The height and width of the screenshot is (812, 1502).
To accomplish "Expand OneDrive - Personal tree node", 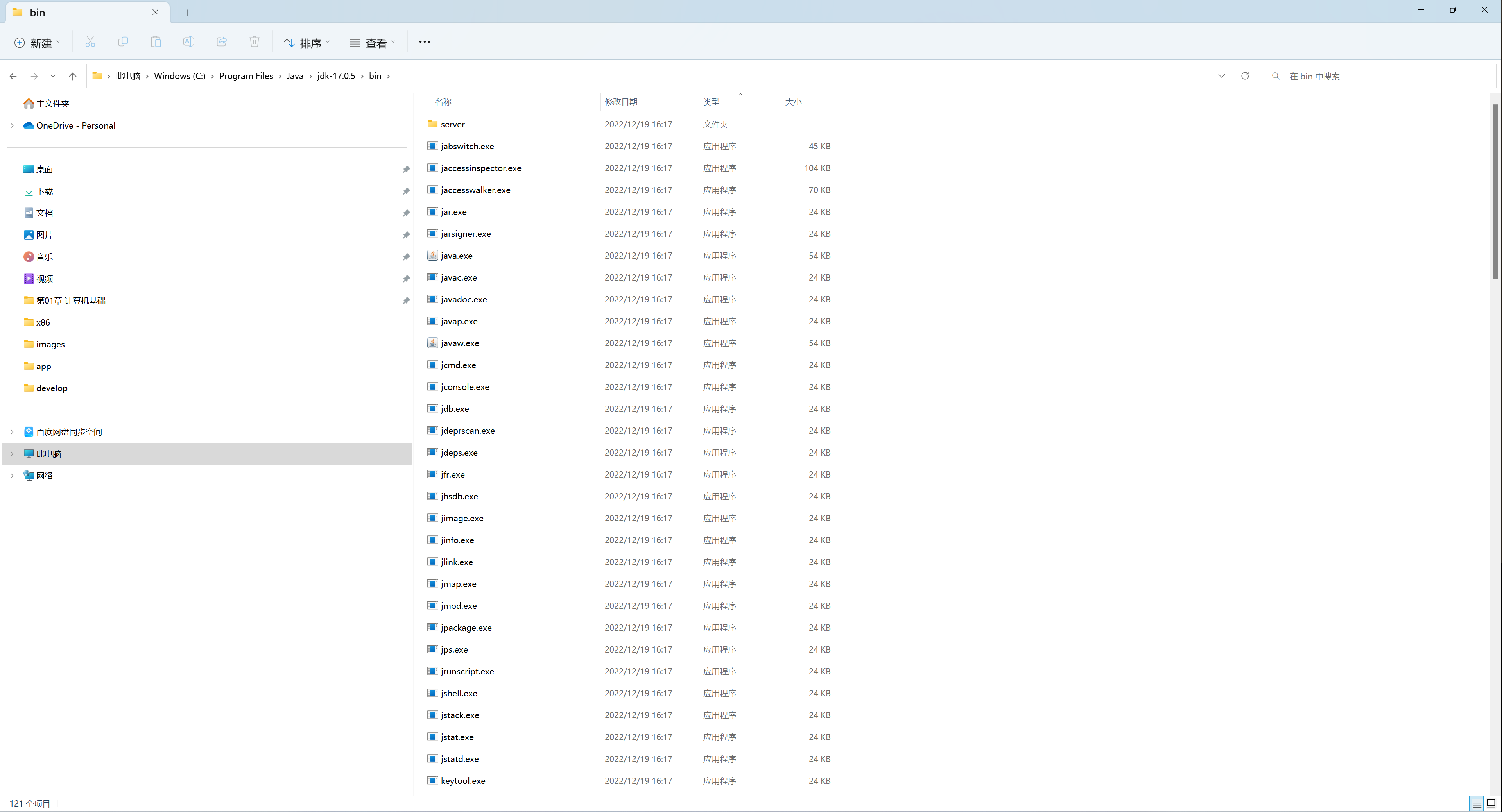I will tap(12, 125).
